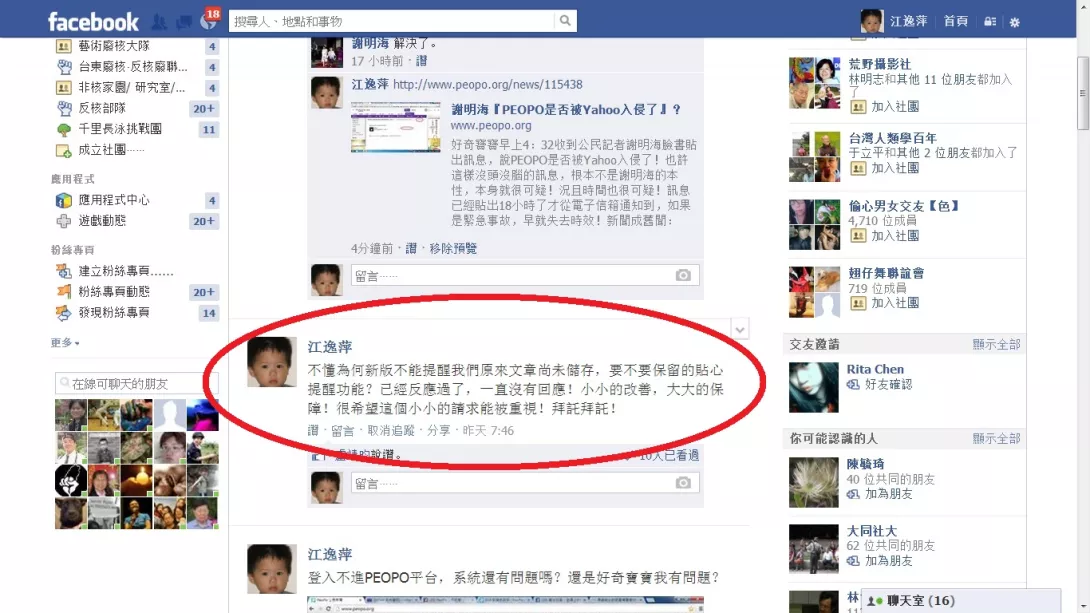Confirm Rita Chen friend request 好友確認
Image resolution: width=1090 pixels, height=613 pixels.
pyautogui.click(x=879, y=384)
